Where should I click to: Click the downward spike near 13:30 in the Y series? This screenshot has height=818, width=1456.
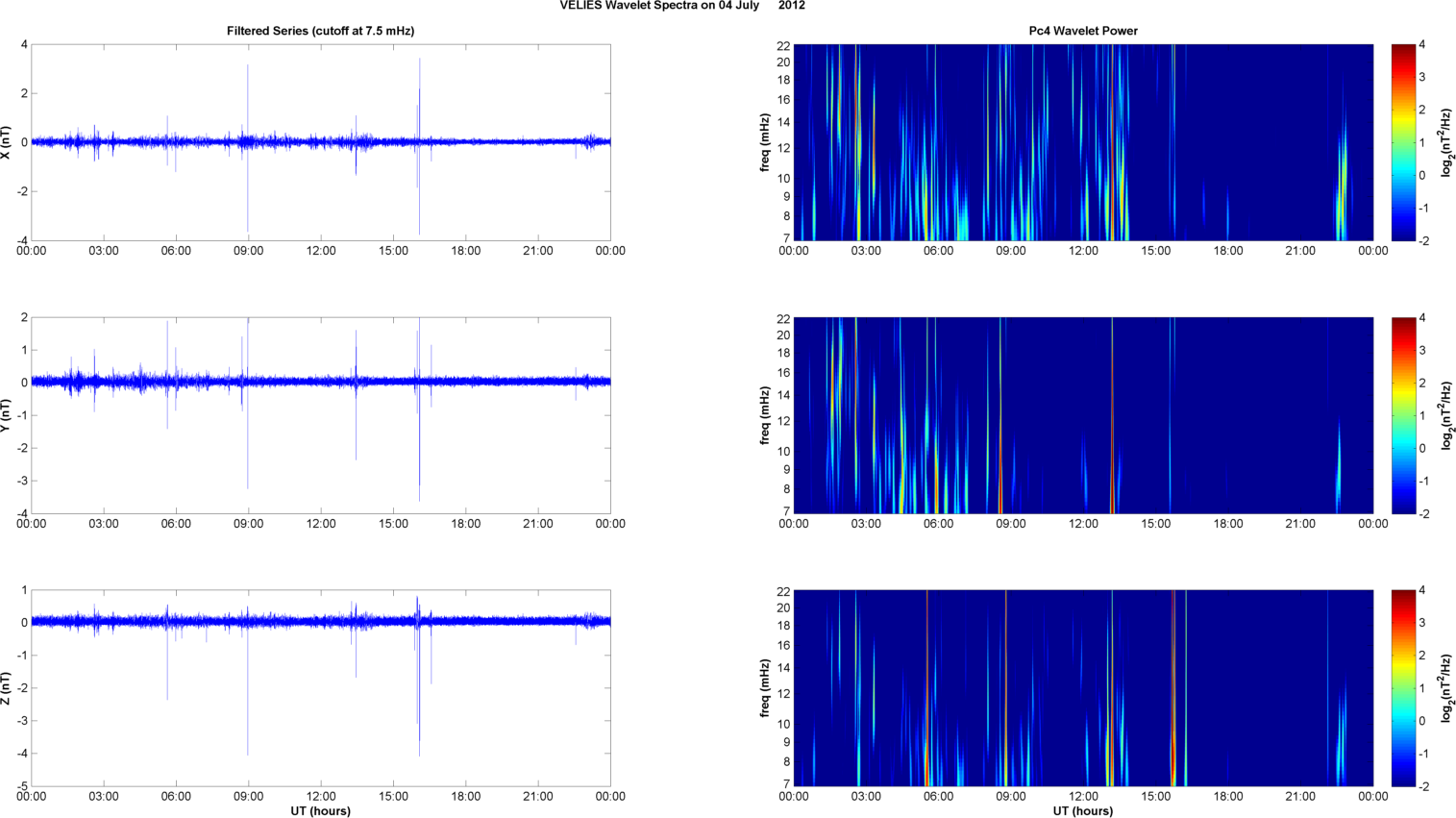(x=356, y=433)
